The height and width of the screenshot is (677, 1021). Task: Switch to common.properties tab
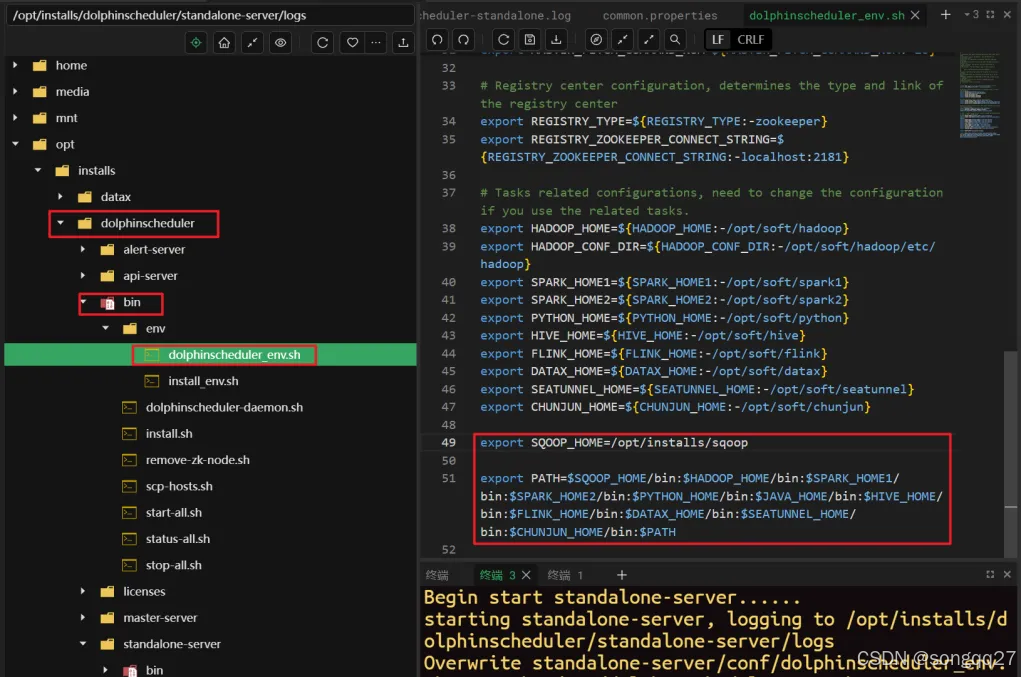tap(660, 15)
